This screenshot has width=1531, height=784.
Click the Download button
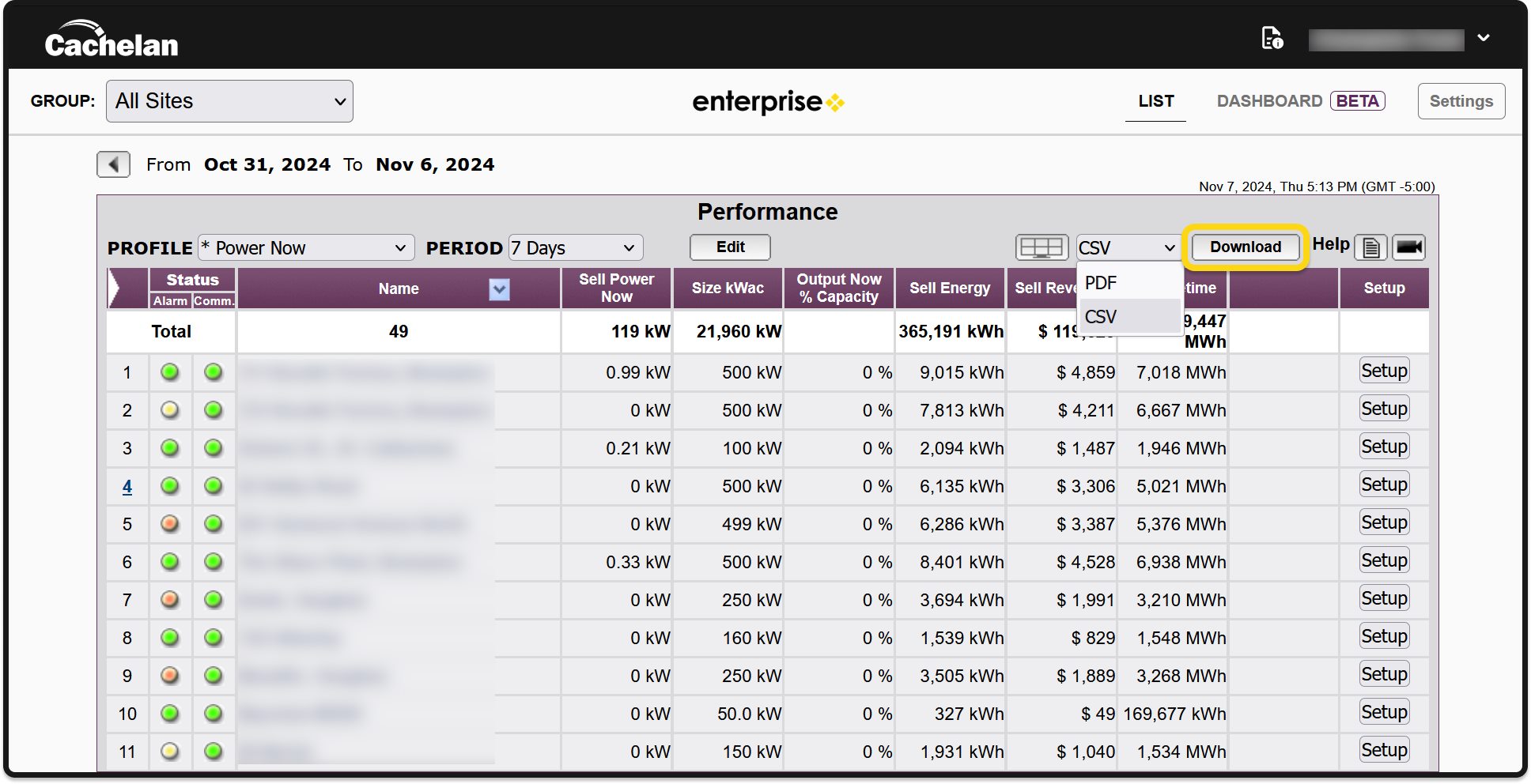pyautogui.click(x=1245, y=247)
